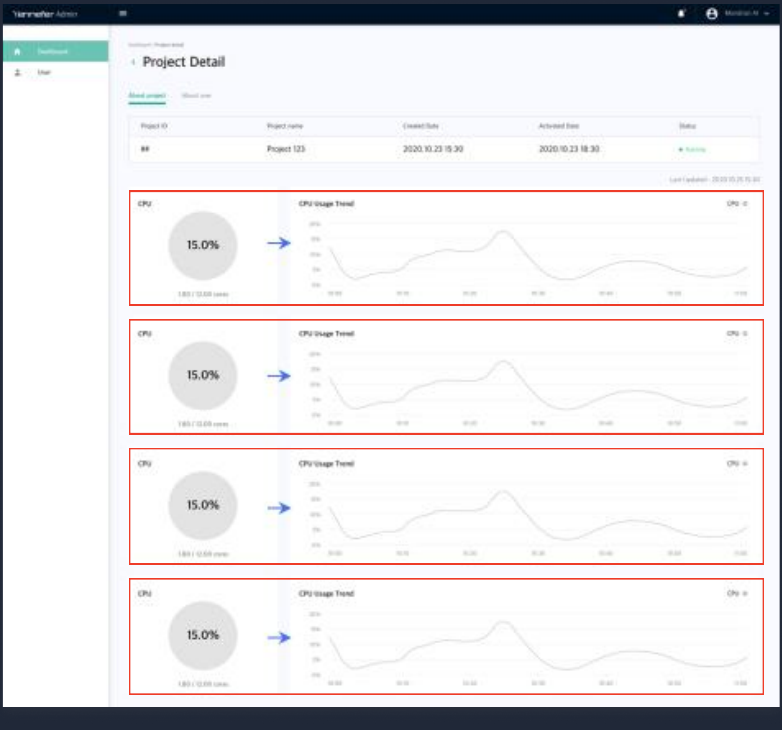Image resolution: width=782 pixels, height=730 pixels.
Task: Toggle the CPU legend in the third usage chart
Action: pos(737,464)
